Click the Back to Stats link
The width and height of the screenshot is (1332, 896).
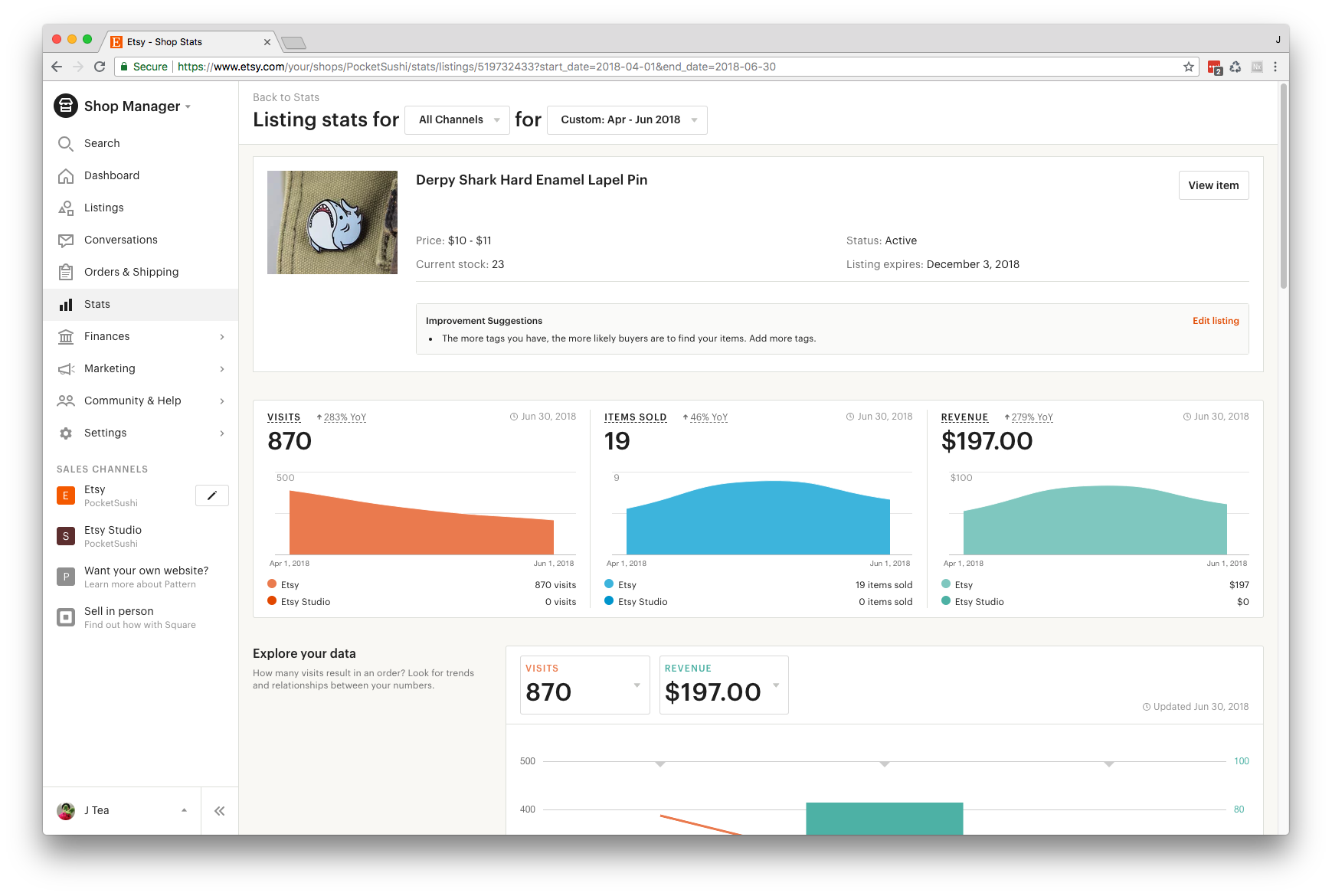286,97
